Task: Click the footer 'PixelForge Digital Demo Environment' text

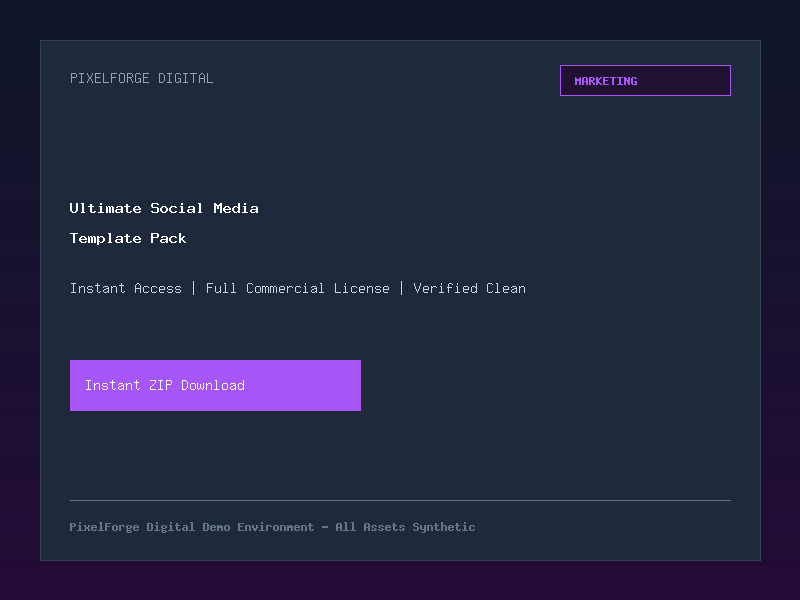Action: pyautogui.click(x=192, y=527)
